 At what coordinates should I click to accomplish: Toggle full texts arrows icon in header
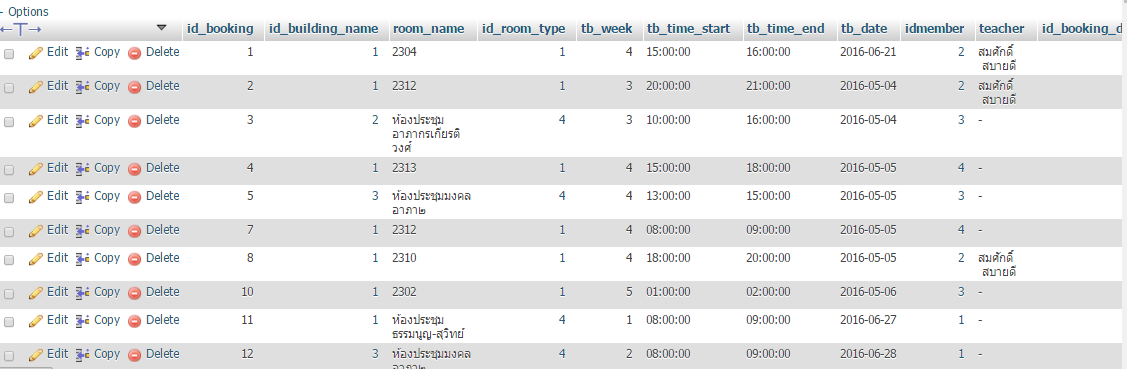21,29
